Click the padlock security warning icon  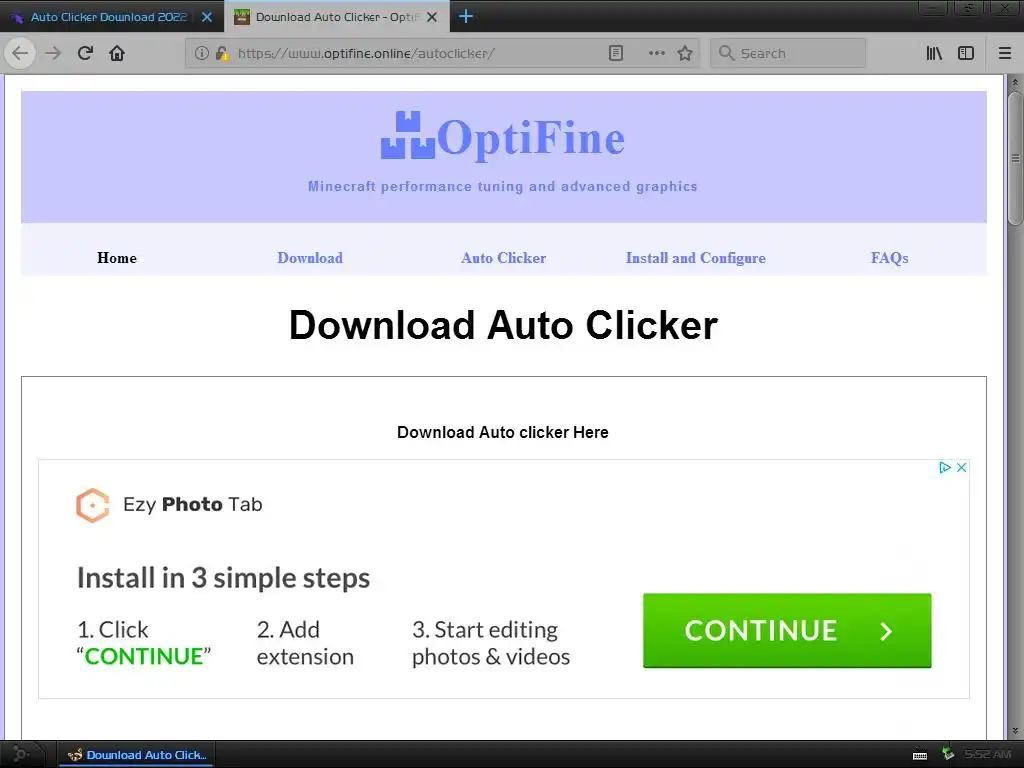point(222,54)
